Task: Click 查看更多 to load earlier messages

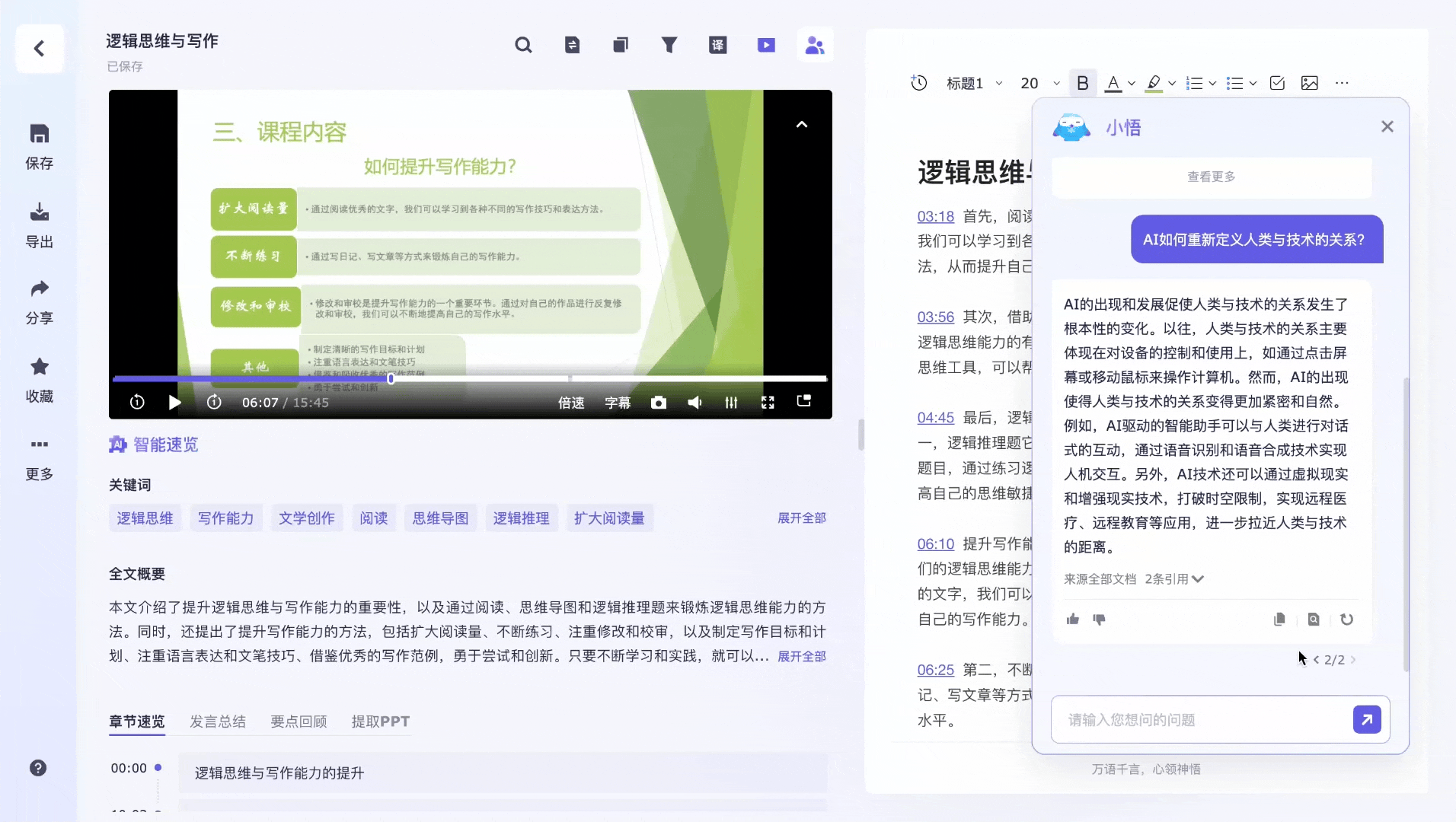Action: click(x=1212, y=177)
